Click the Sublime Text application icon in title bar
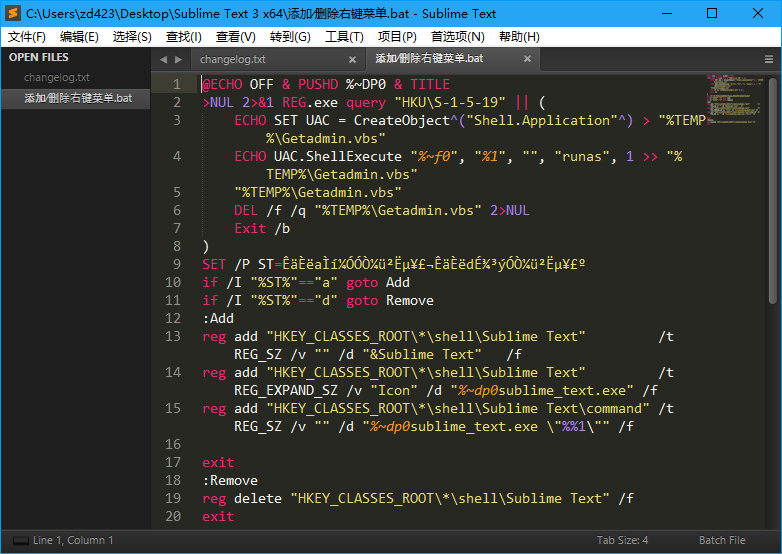782x554 pixels. tap(12, 13)
